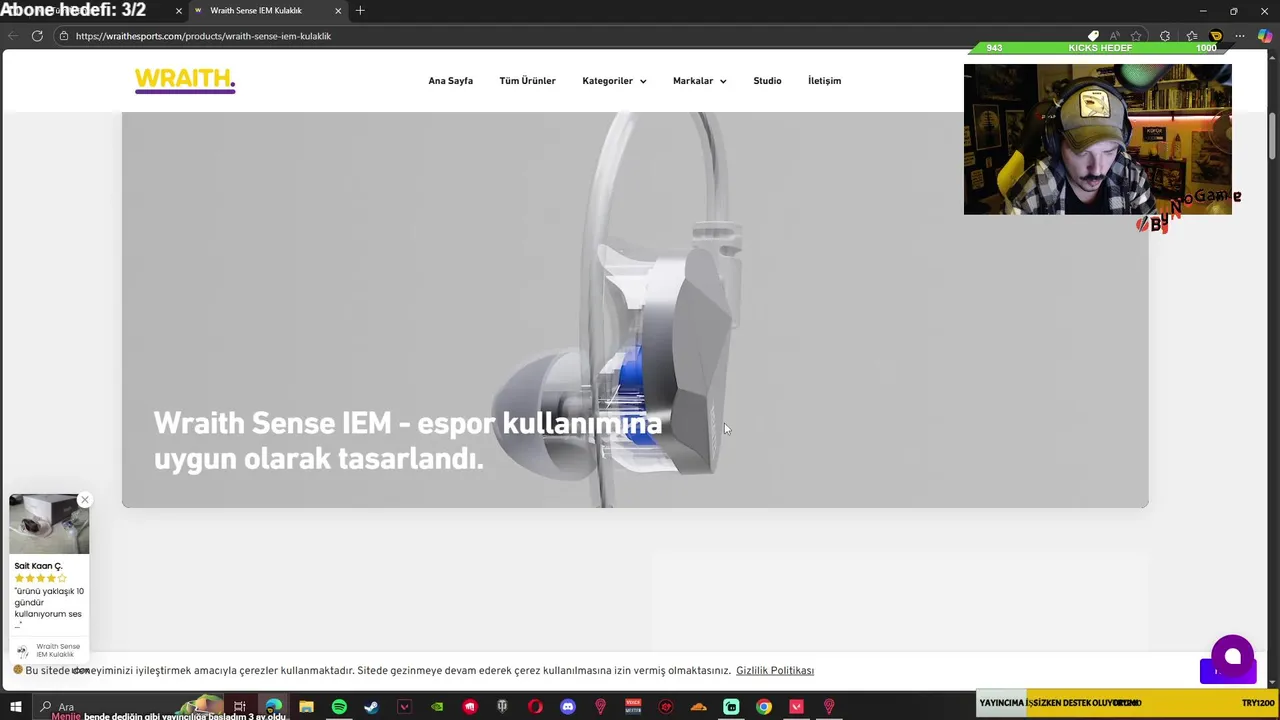The height and width of the screenshot is (720, 1280).
Task: Click the Wraith Sense IEM hero headline
Action: click(x=408, y=441)
